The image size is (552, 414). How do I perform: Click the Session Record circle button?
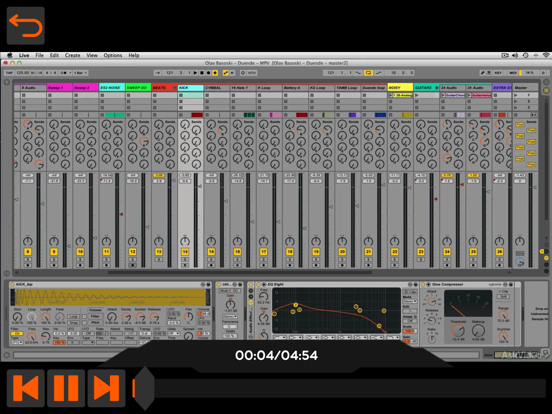[x=243, y=73]
